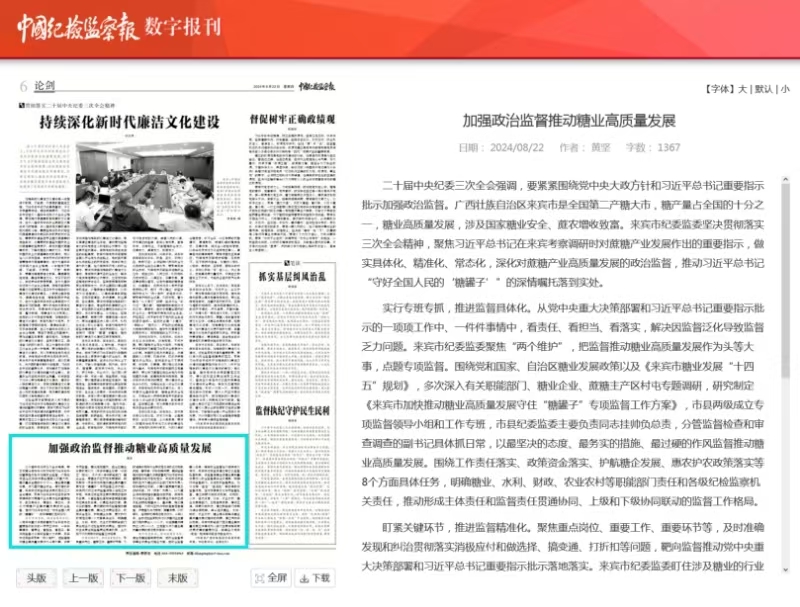Click the scrollbar up arrow
The width and height of the screenshot is (800, 607).
[785, 180]
